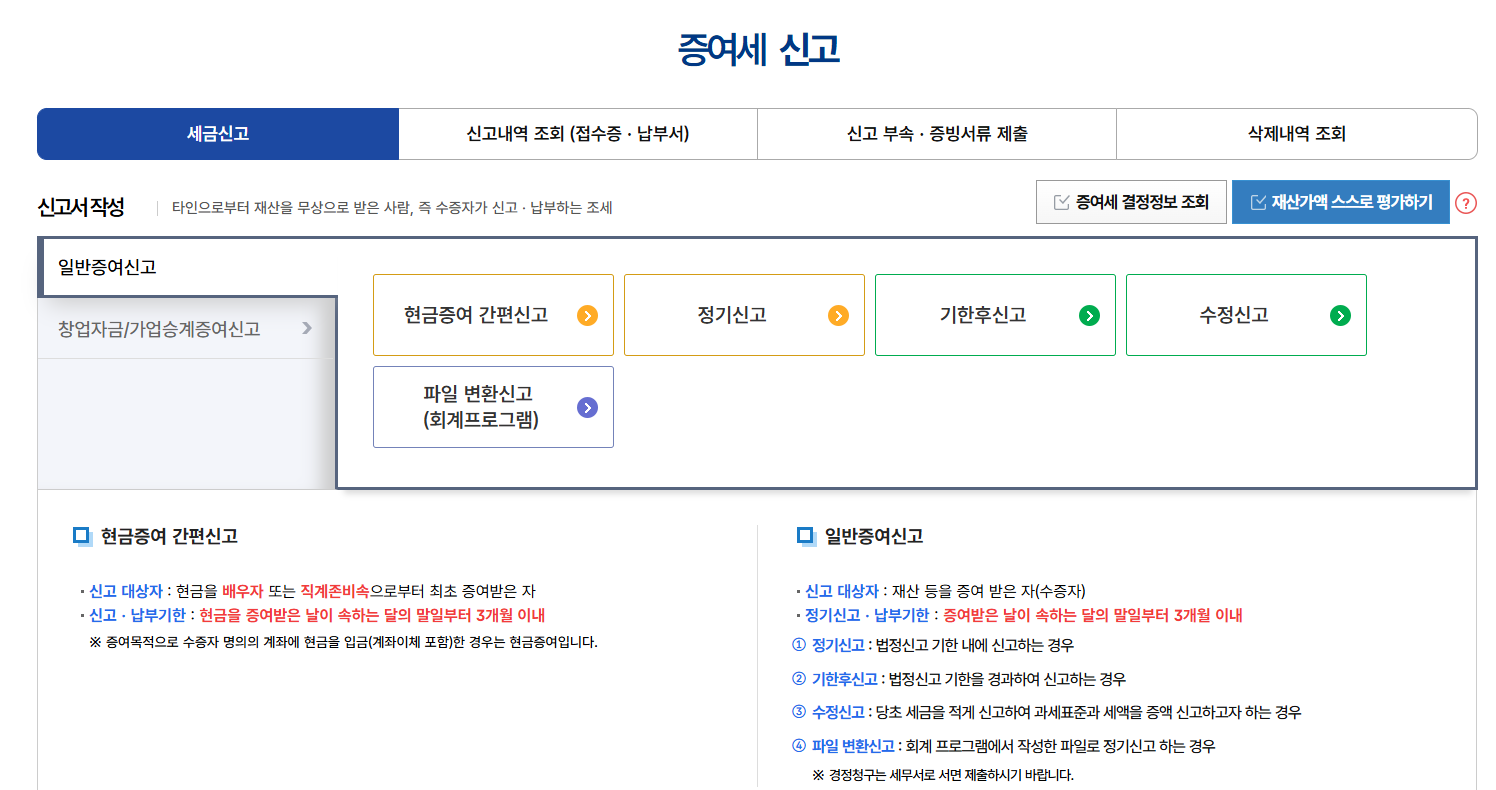1496x790 pixels.
Task: Click the green arrow icon on 기한후신고 card
Action: [x=1091, y=315]
